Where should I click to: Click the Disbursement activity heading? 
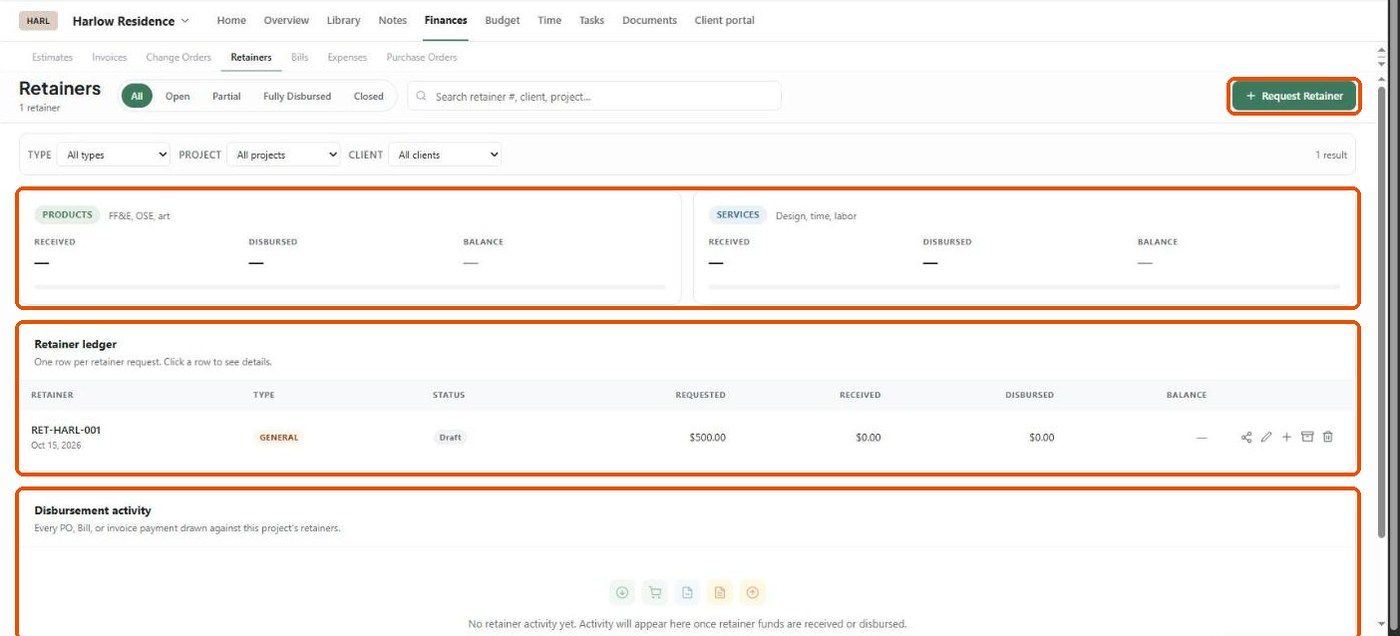(x=93, y=510)
